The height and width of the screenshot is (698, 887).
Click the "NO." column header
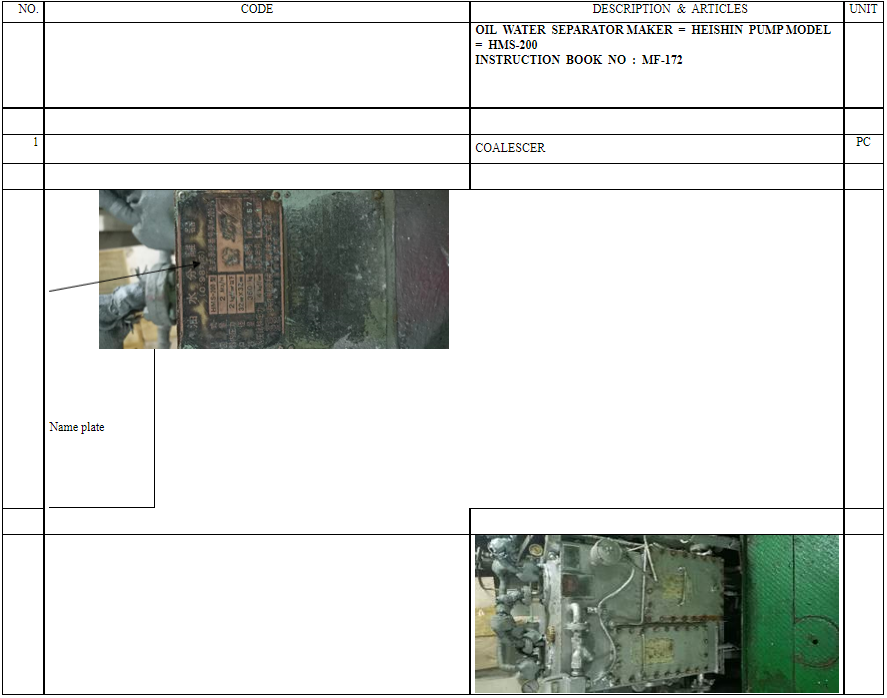click(x=29, y=9)
